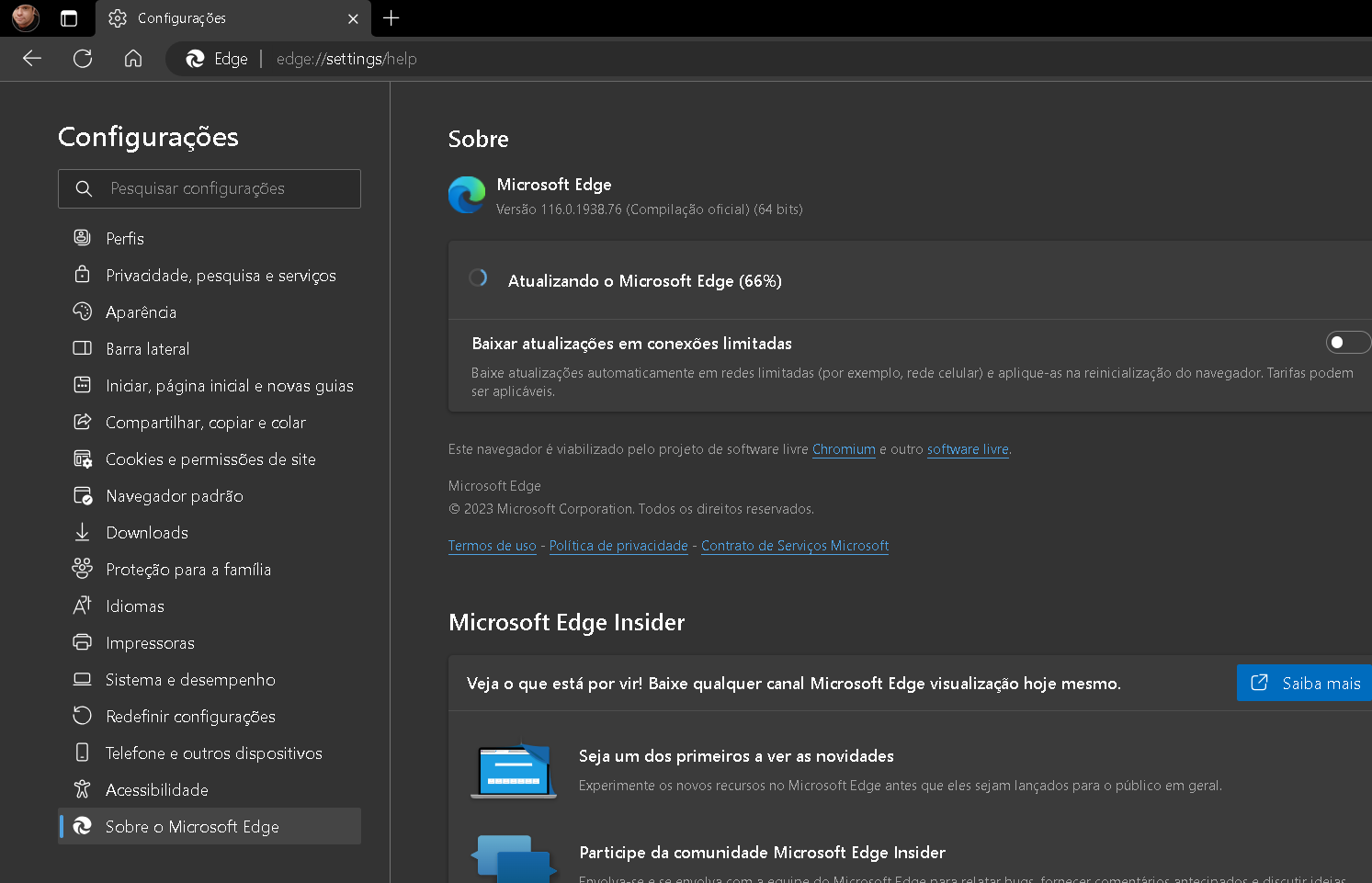The width and height of the screenshot is (1372, 883).
Task: Click the Impressoras printer icon
Action: pyautogui.click(x=83, y=642)
